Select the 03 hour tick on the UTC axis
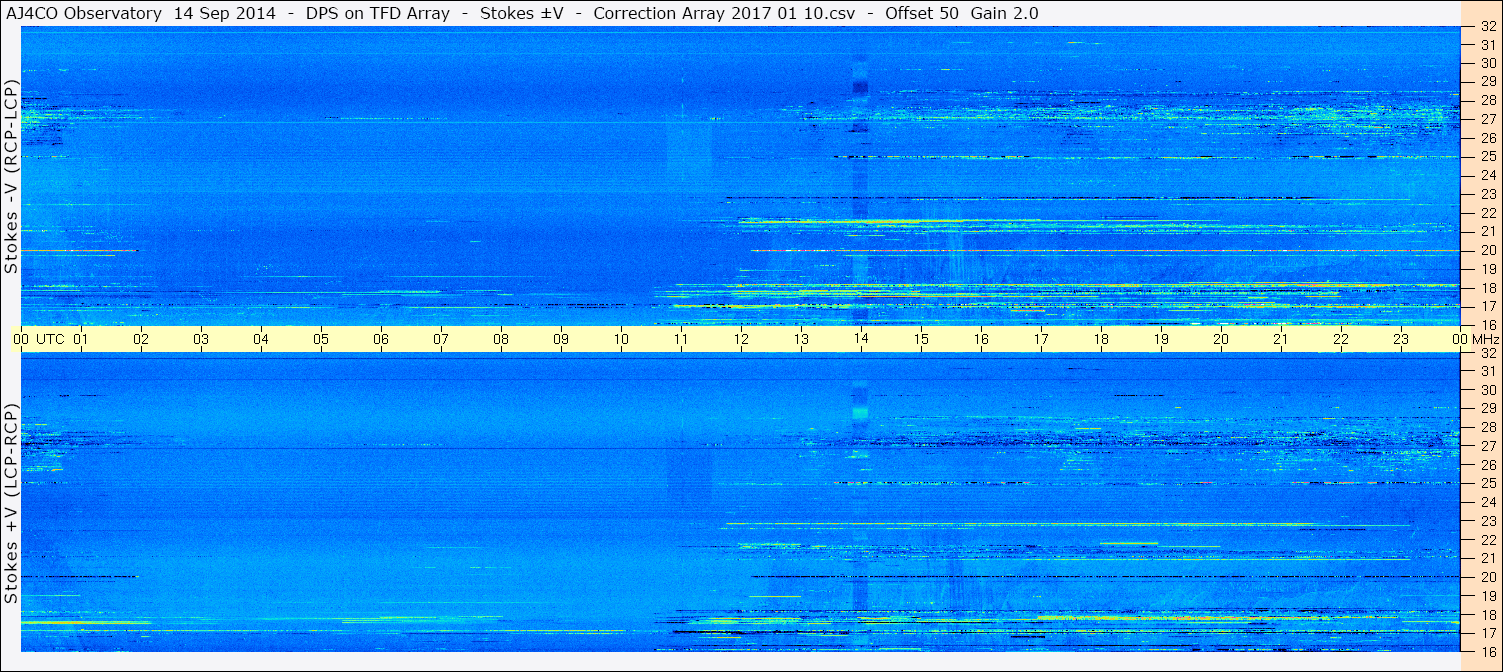Image resolution: width=1503 pixels, height=672 pixels. pos(201,339)
